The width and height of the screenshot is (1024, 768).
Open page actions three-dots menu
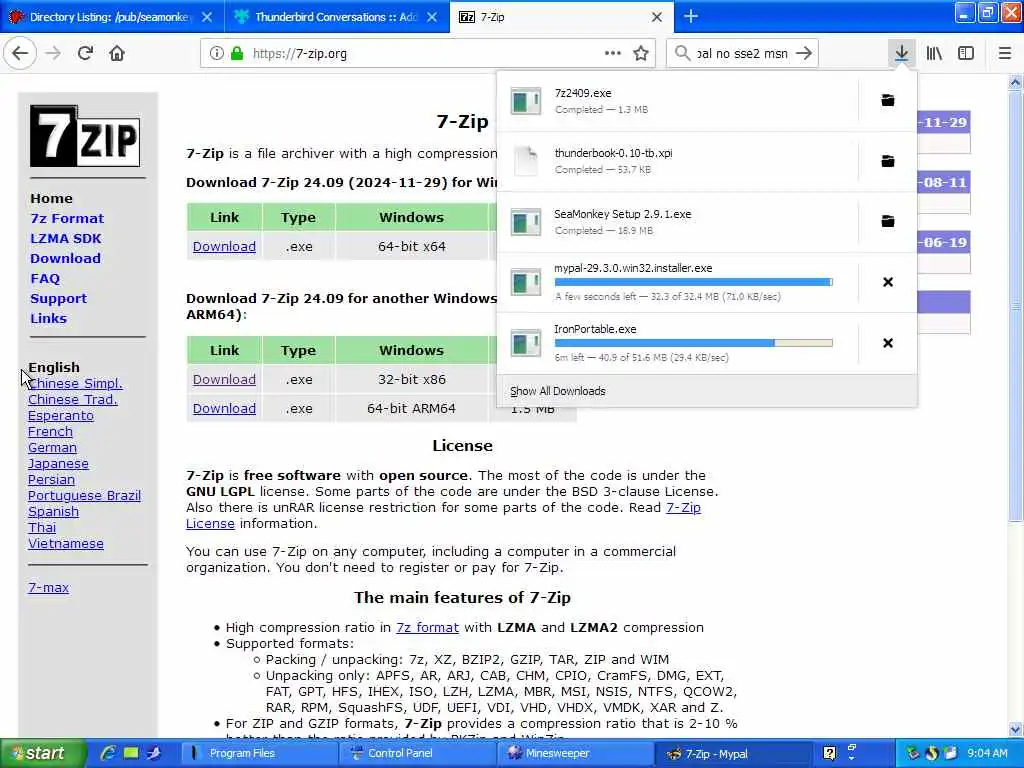(613, 54)
